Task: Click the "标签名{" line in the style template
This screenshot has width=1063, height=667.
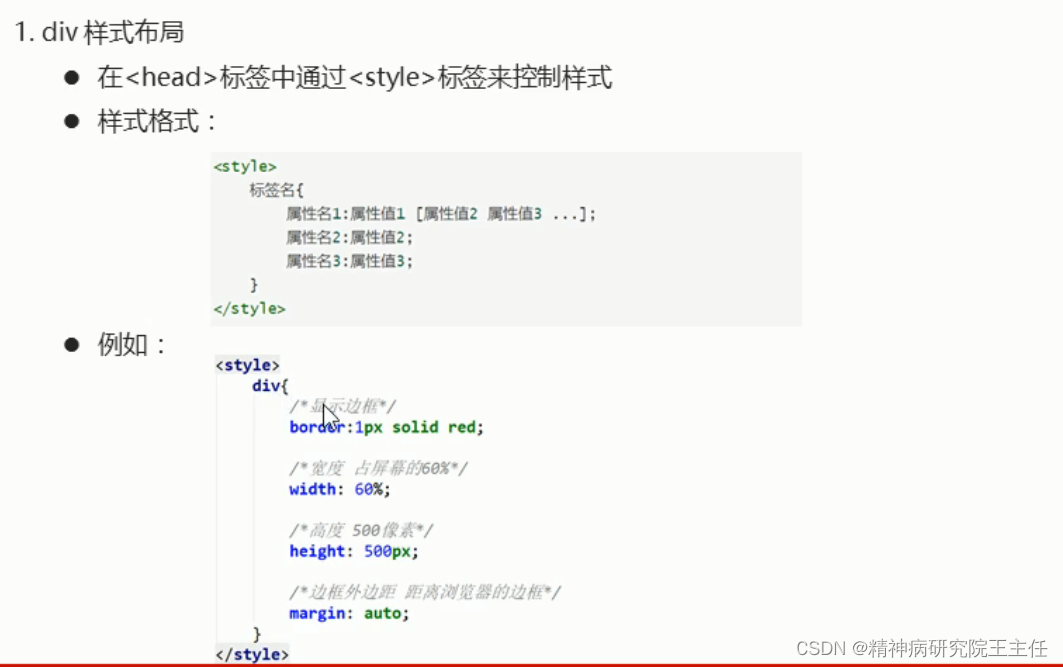Action: (280, 190)
